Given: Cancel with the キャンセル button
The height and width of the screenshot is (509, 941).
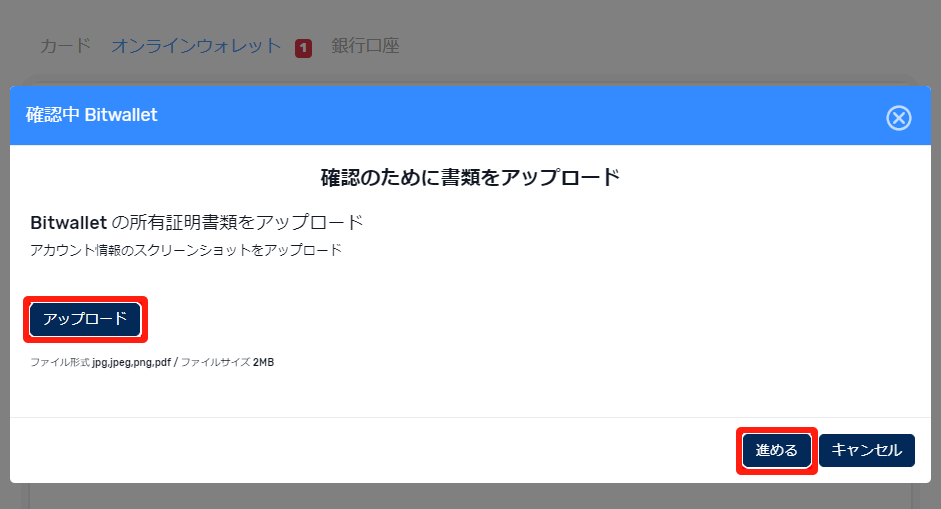Looking at the screenshot, I should point(866,451).
